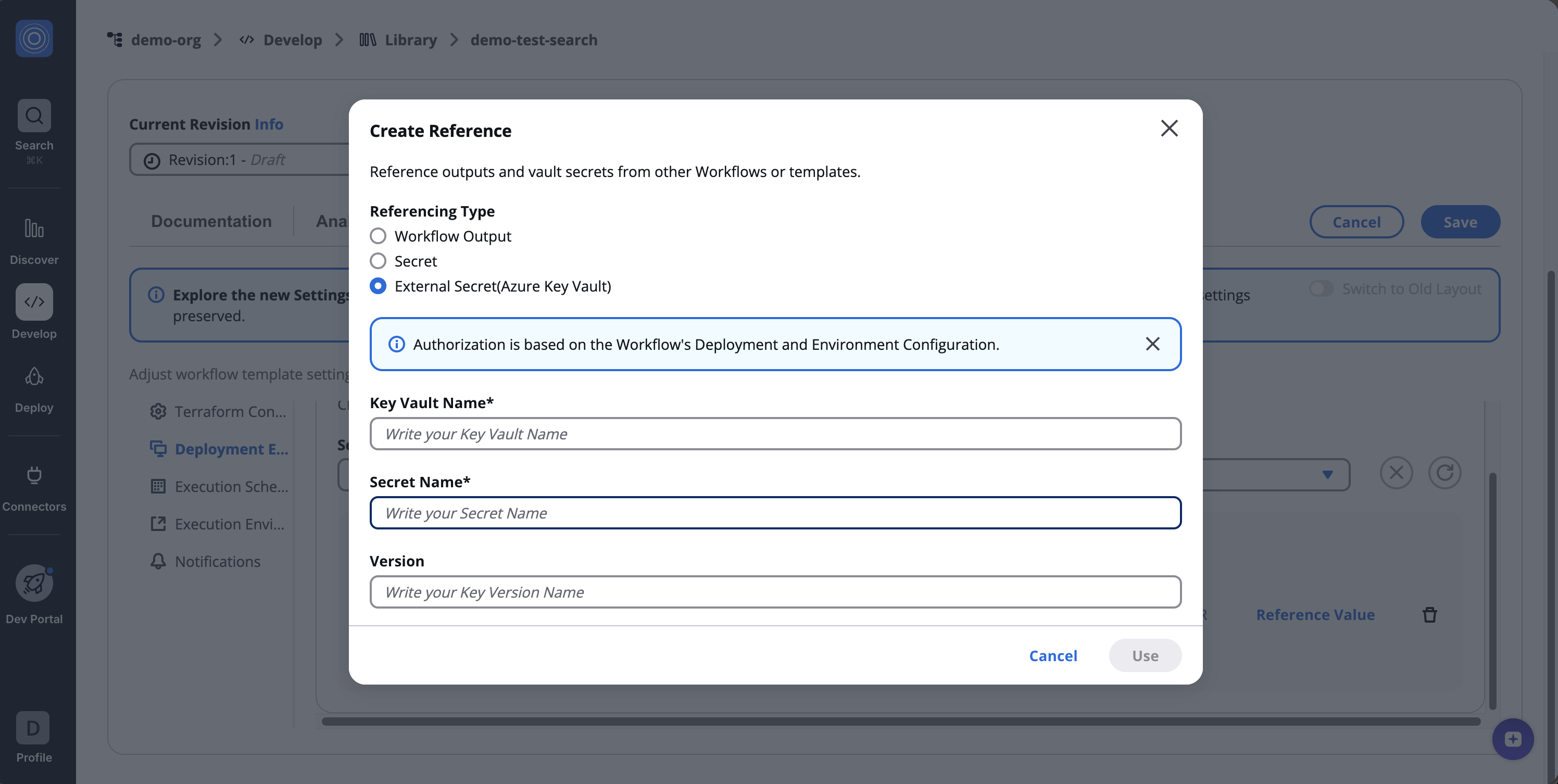The height and width of the screenshot is (784, 1558).
Task: Open Connectors plug icon
Action: pos(34,475)
